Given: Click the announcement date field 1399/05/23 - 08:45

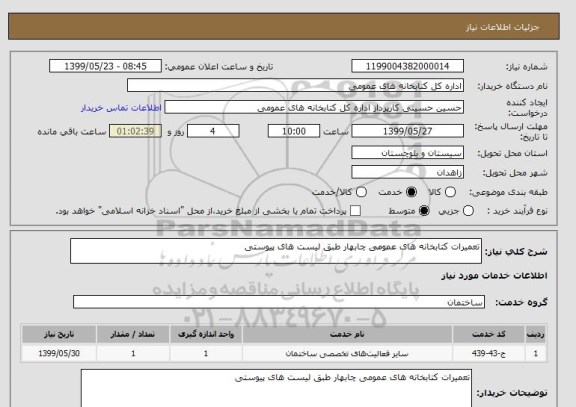Looking at the screenshot, I should pyautogui.click(x=105, y=66).
